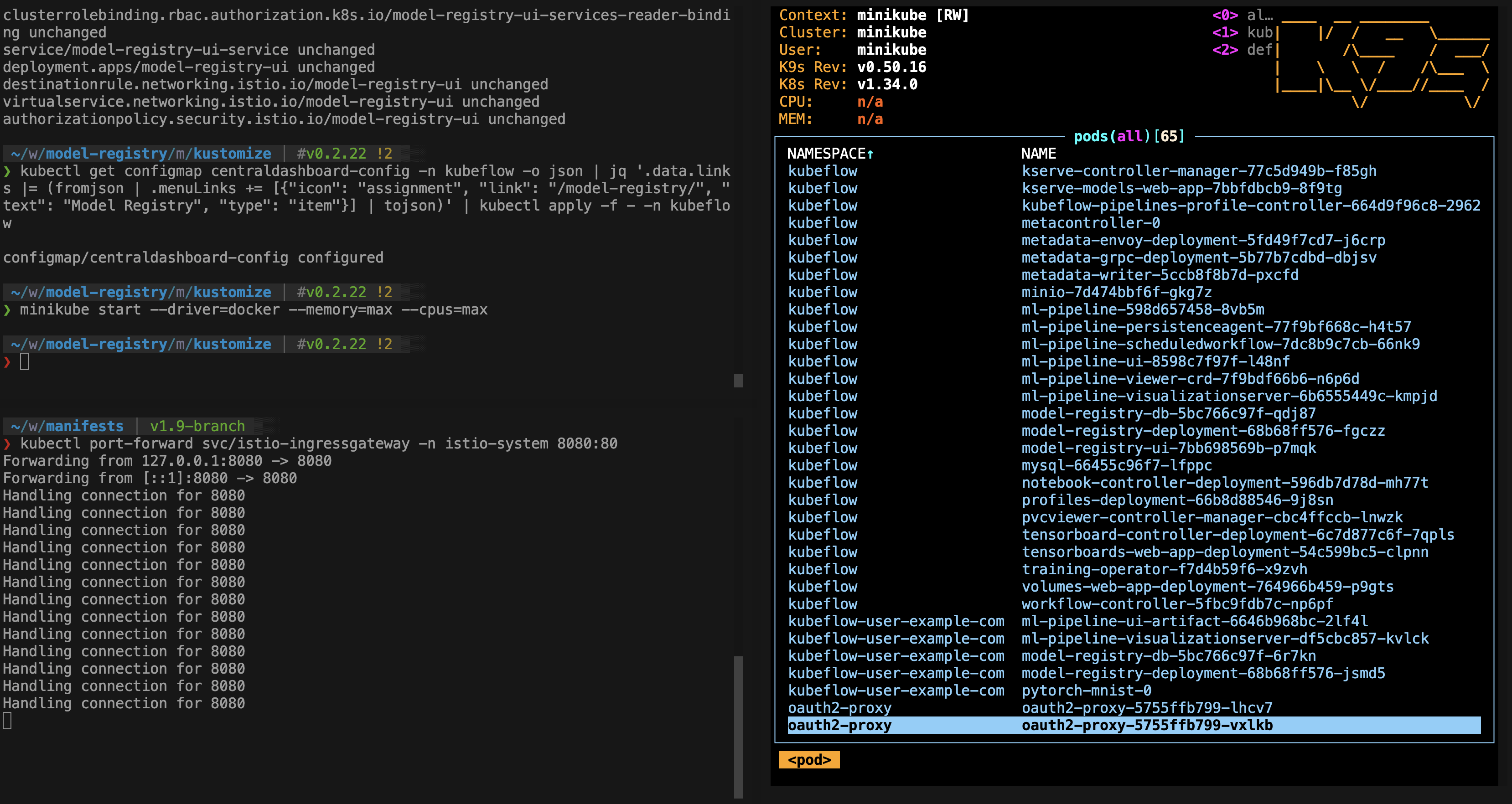
Task: Select the metacontroller-0 pod row
Action: pyautogui.click(x=1091, y=223)
